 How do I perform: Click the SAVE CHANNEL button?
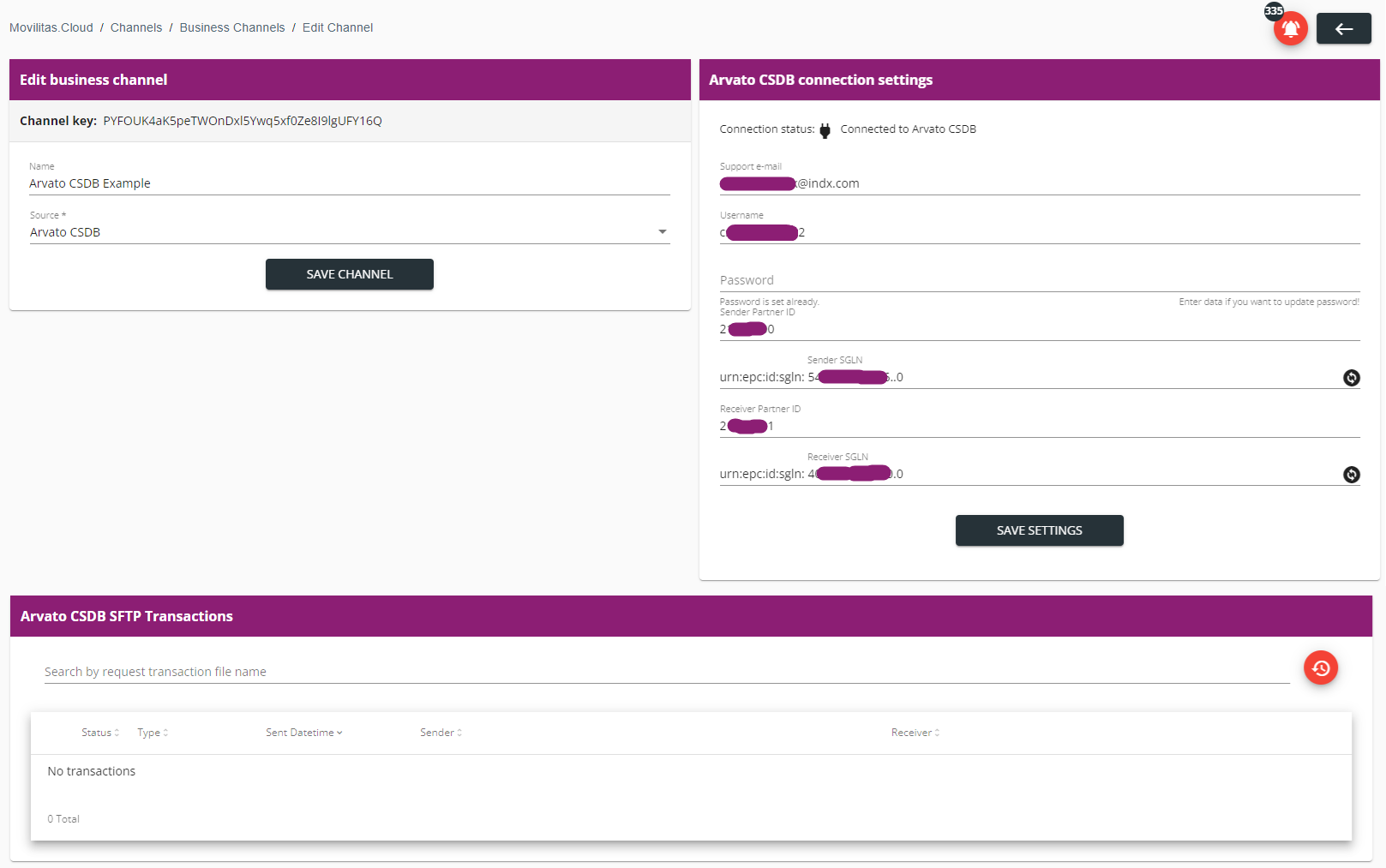(x=350, y=274)
